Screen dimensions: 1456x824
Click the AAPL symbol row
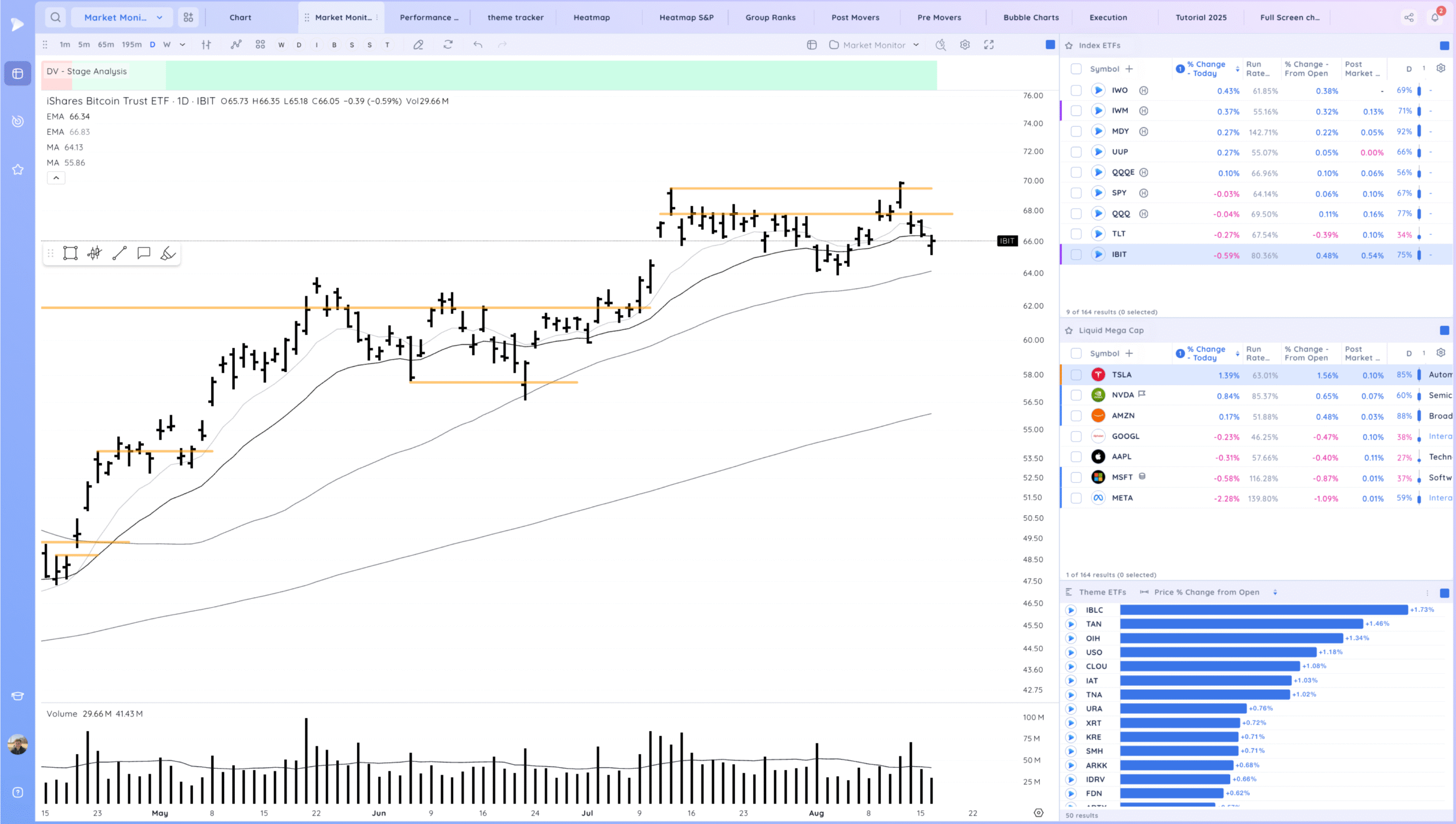tap(1122, 457)
